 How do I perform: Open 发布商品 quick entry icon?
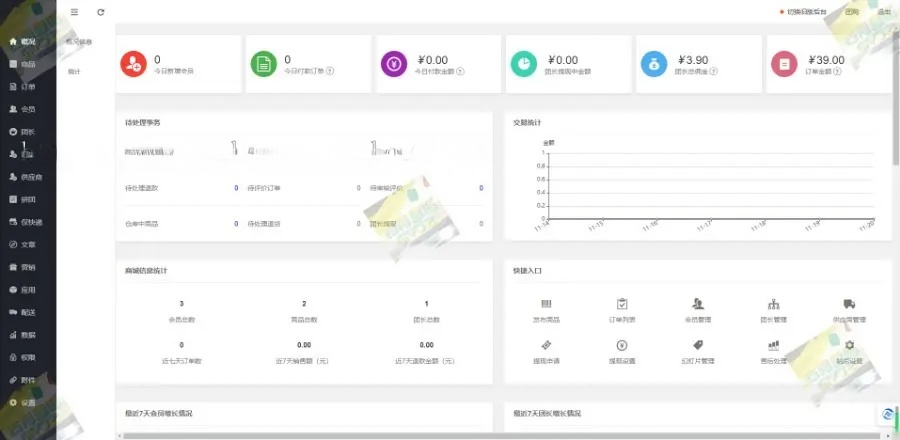pos(546,304)
